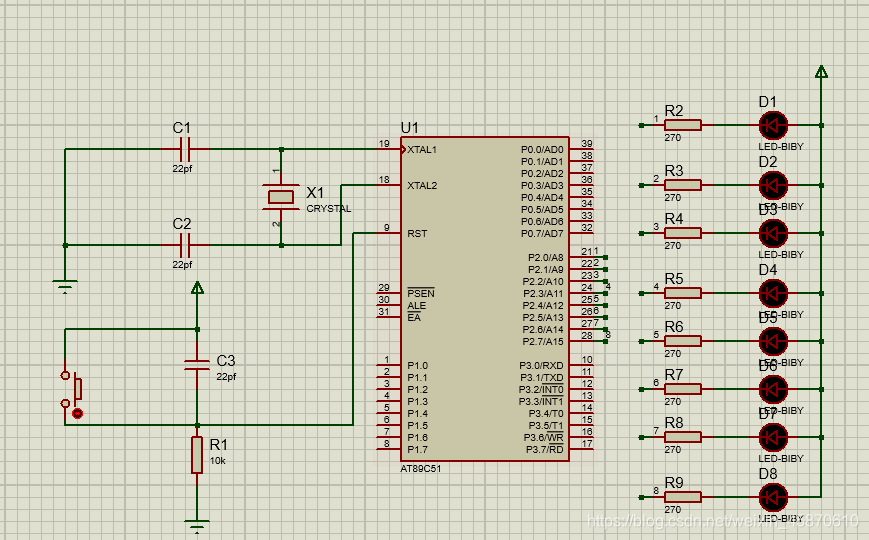
Task: Click the P2.7/A15 pin label
Action: pyautogui.click(x=543, y=342)
